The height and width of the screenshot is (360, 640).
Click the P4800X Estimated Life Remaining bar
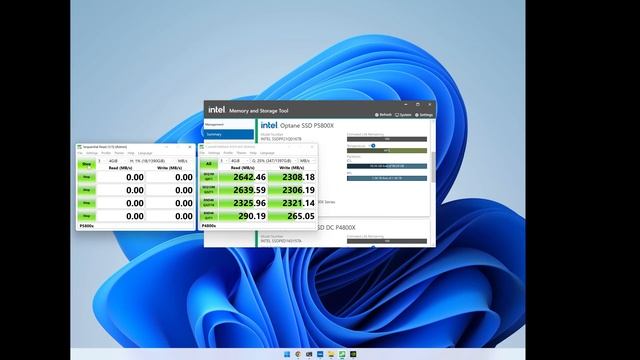point(387,241)
